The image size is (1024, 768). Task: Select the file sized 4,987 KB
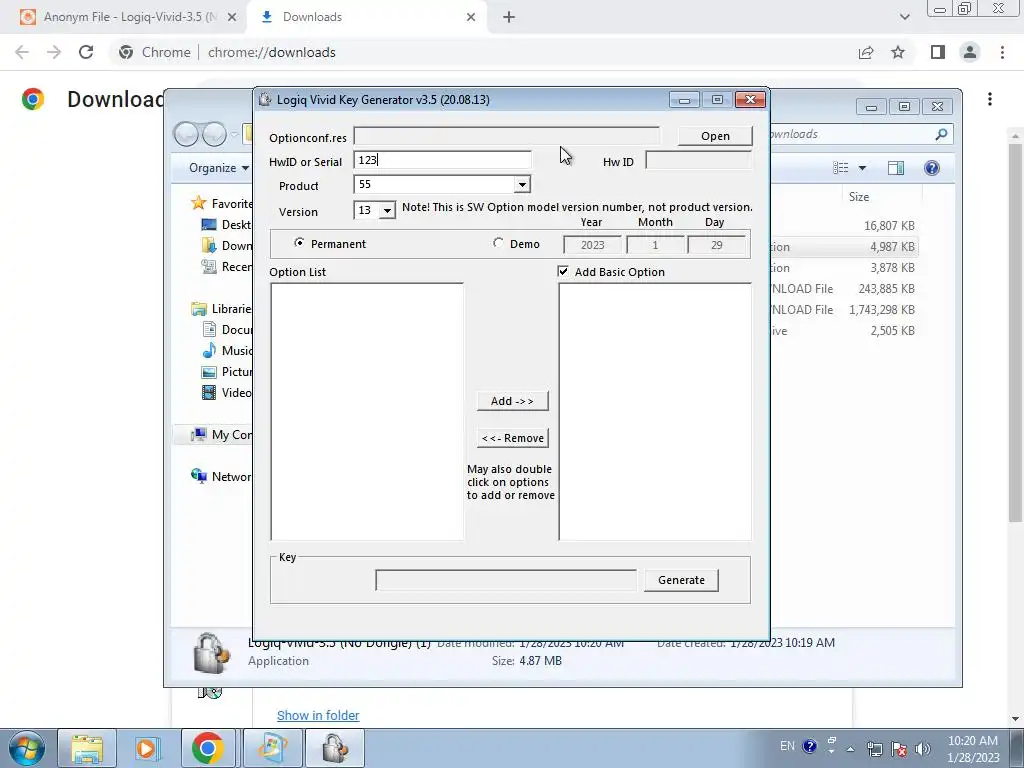click(892, 247)
